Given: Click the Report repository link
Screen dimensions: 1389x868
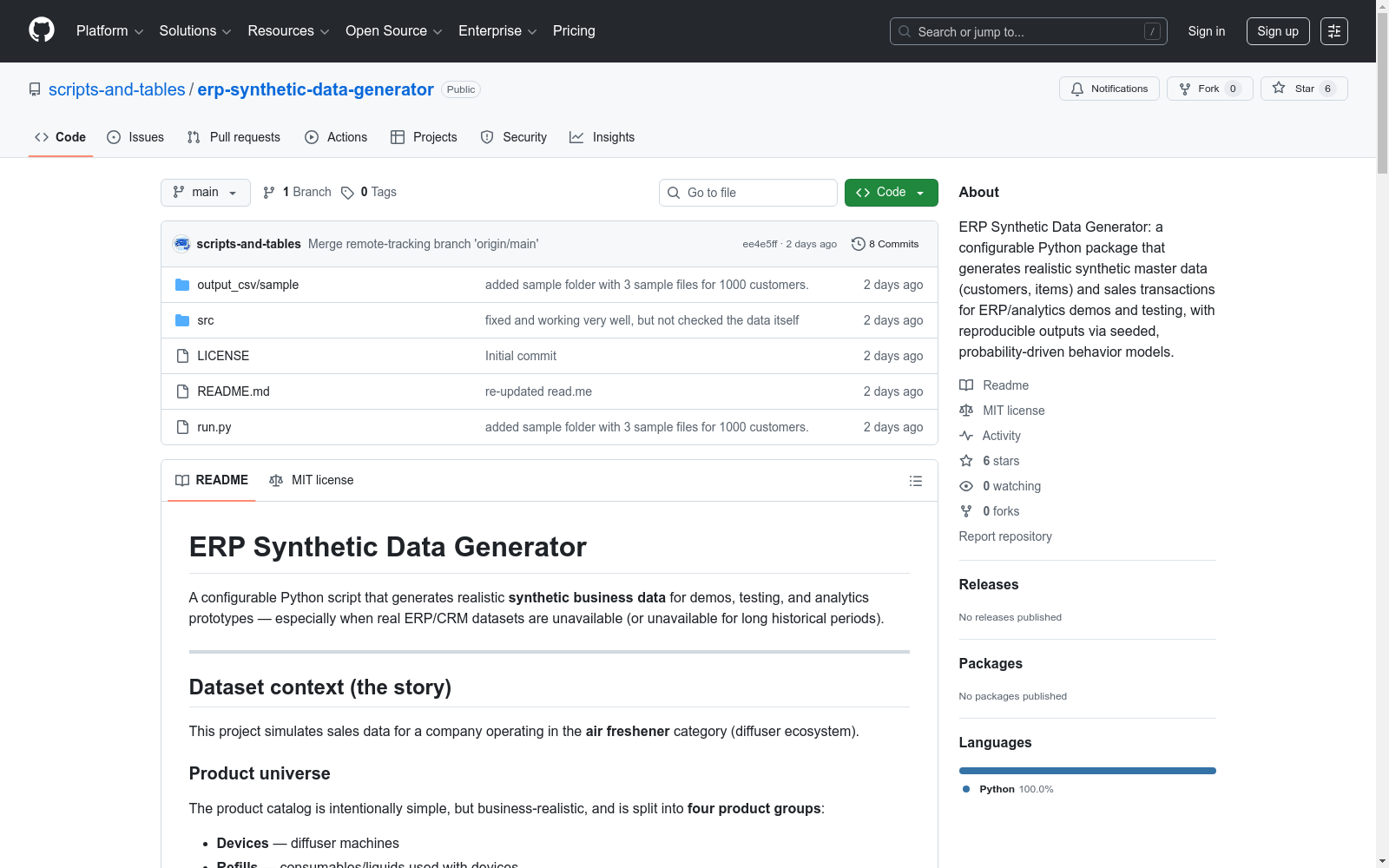Looking at the screenshot, I should (x=1005, y=536).
